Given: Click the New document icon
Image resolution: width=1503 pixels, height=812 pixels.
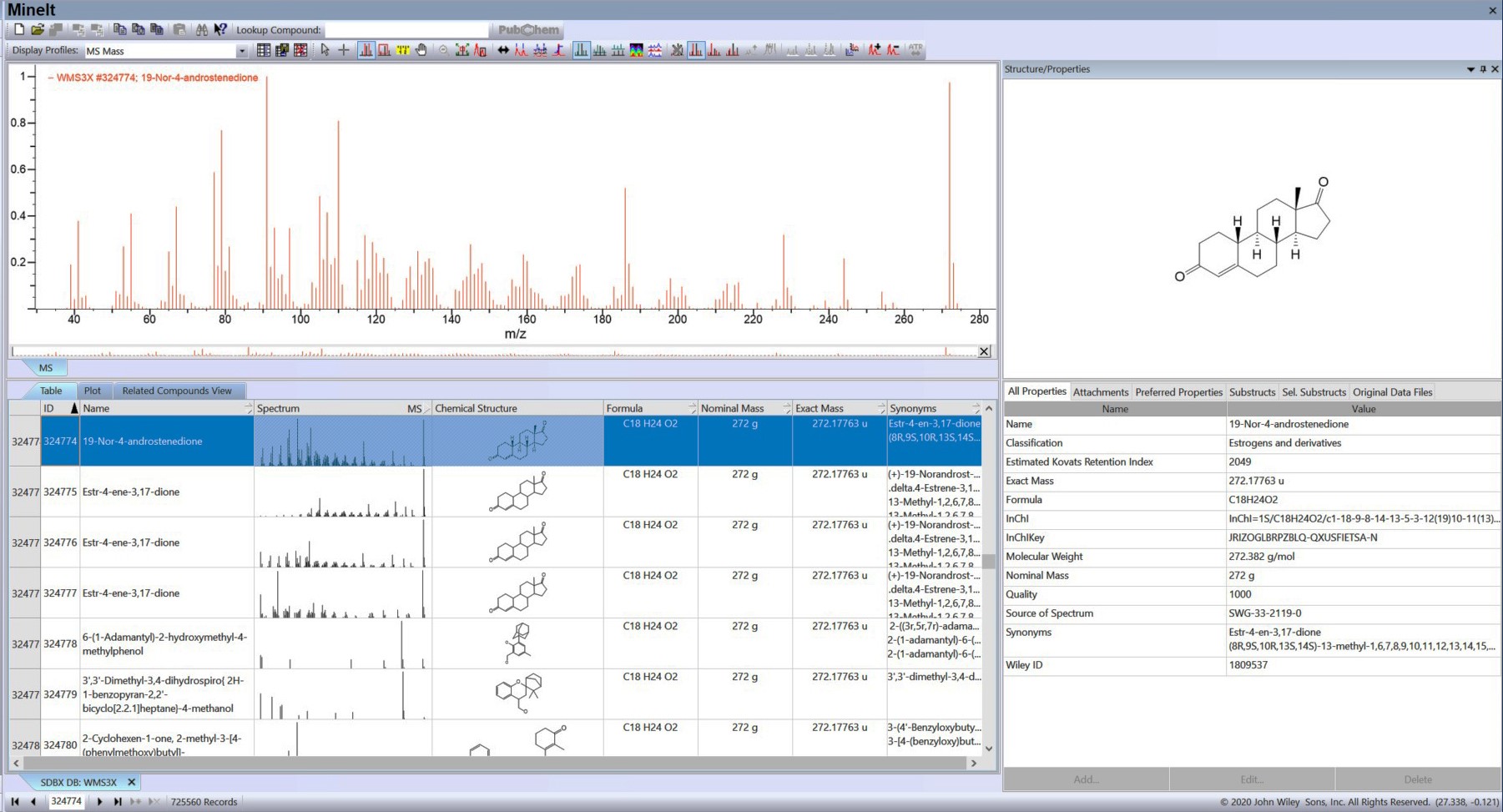Looking at the screenshot, I should (19, 29).
